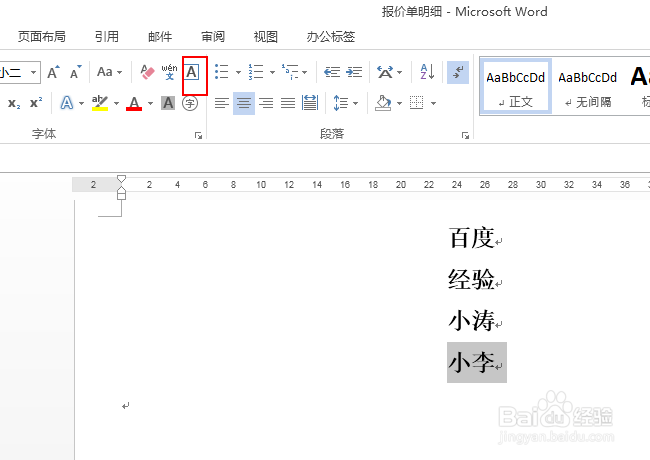
Task: Click the Borders icon
Action: pos(417,103)
